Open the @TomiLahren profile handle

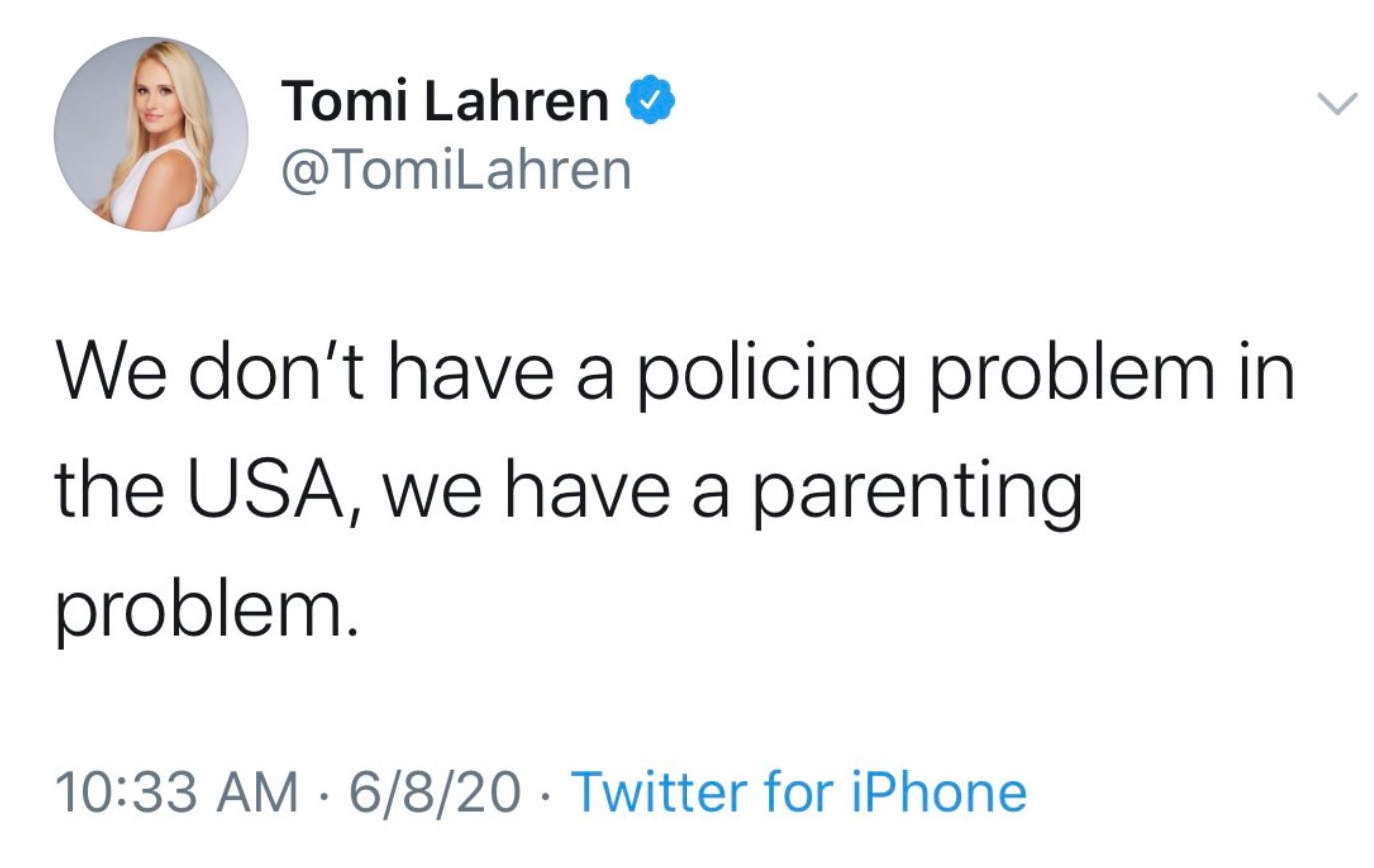(455, 168)
